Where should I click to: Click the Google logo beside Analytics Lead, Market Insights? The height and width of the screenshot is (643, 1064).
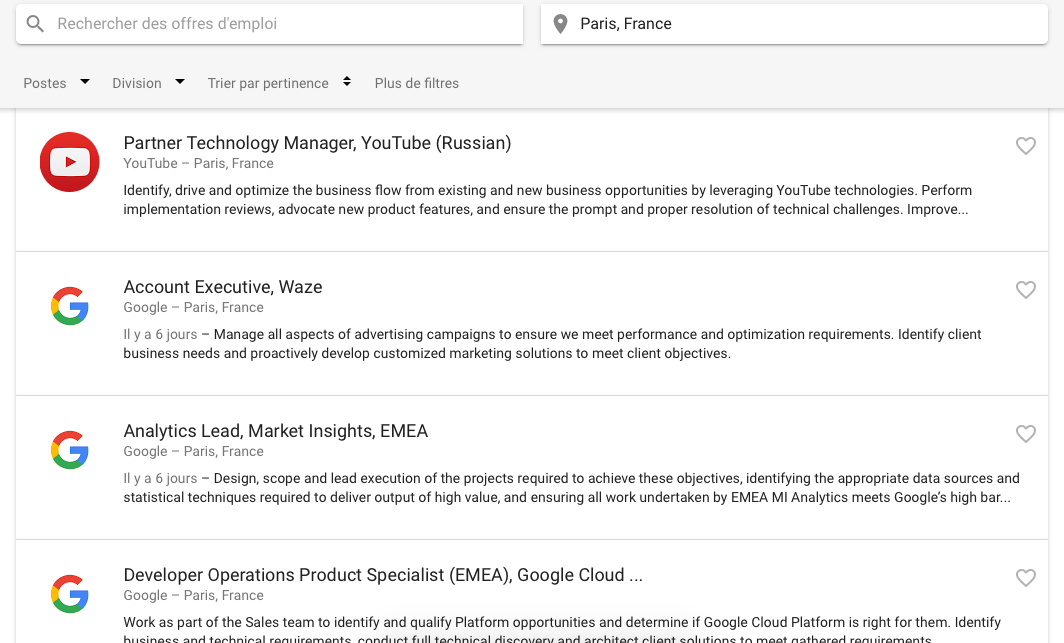click(x=69, y=450)
